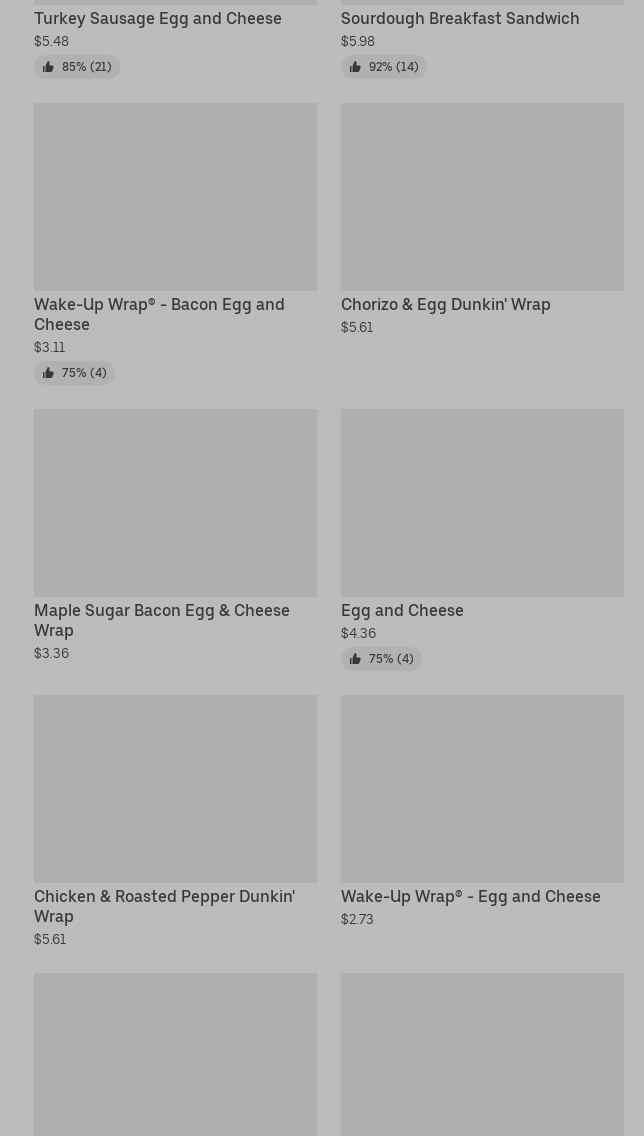Open the Turkey Sausage Egg and Cheese title
Image resolution: width=644 pixels, height=1136 pixels.
158,18
